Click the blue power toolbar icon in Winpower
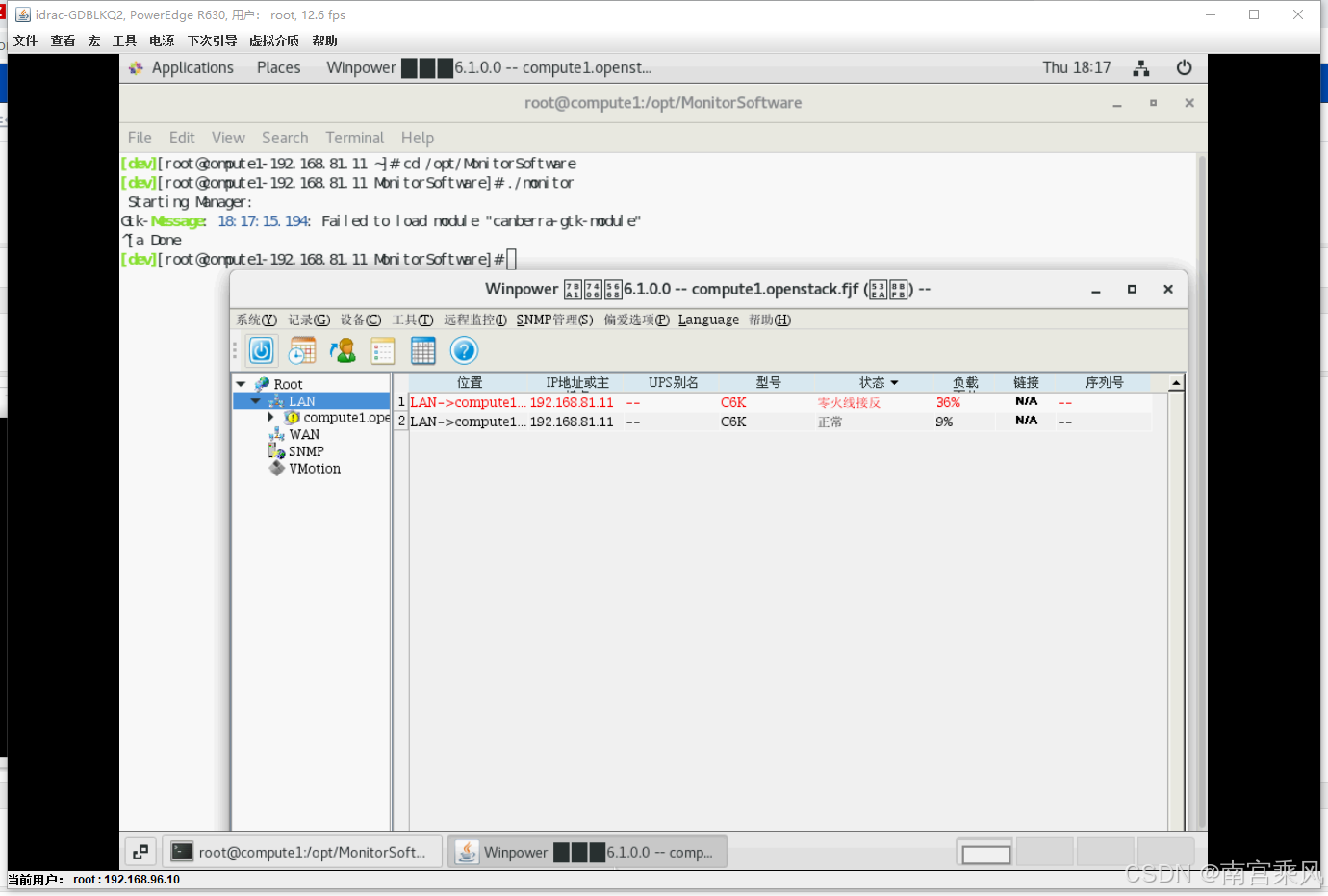Screen dimensions: 1328x896 click(262, 350)
